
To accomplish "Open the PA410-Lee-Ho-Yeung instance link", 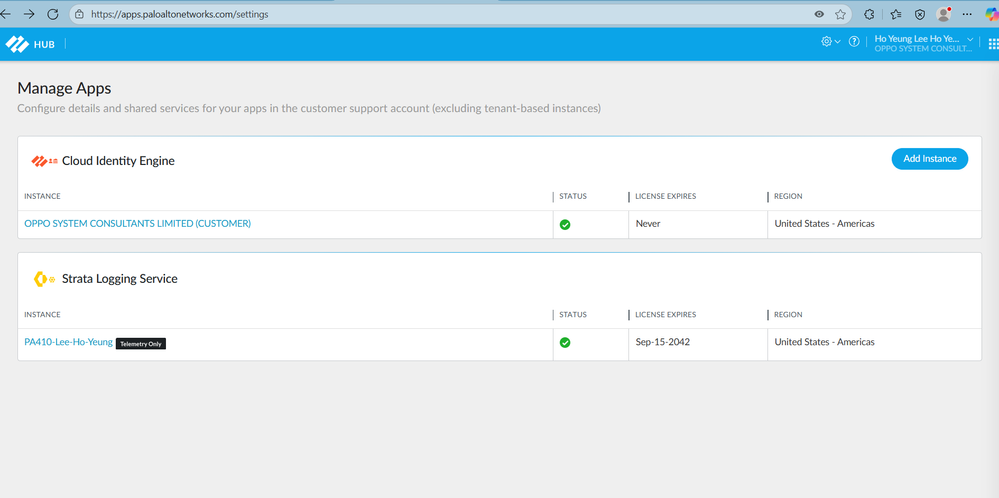I will point(68,342).
